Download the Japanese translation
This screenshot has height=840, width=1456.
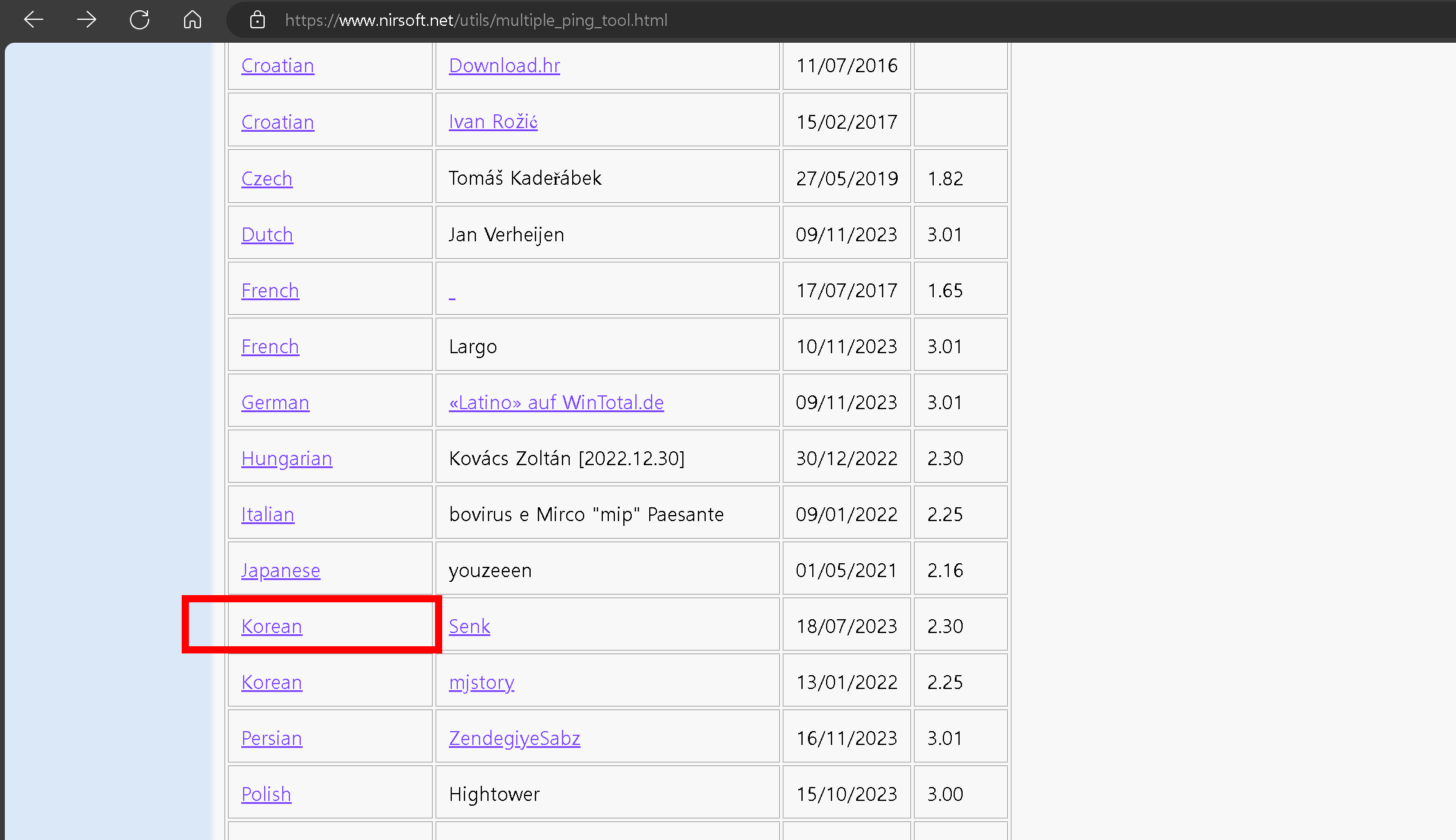(x=280, y=570)
